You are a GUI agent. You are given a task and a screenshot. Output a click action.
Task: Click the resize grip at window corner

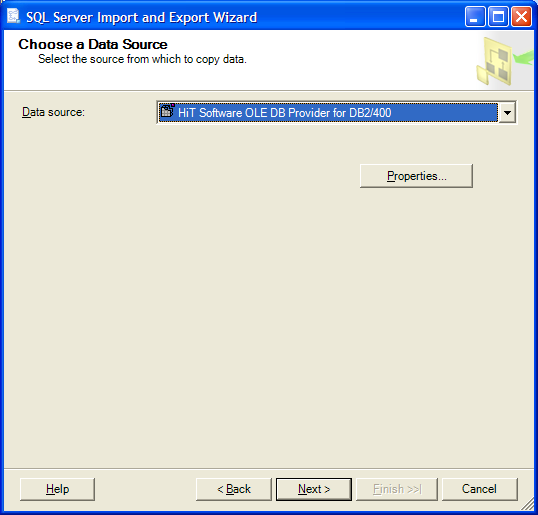coord(527,504)
